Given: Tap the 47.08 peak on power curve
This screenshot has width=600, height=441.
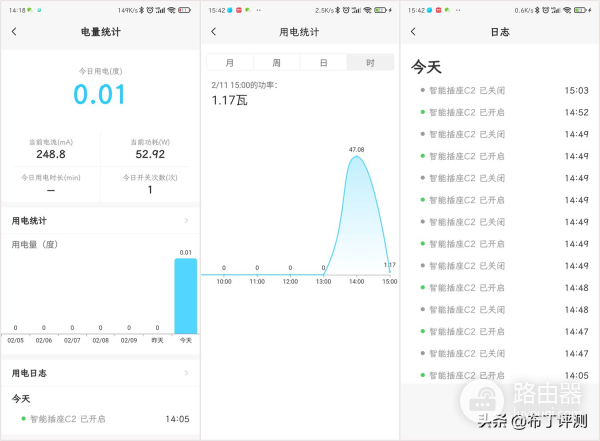Looking at the screenshot, I should tap(356, 156).
